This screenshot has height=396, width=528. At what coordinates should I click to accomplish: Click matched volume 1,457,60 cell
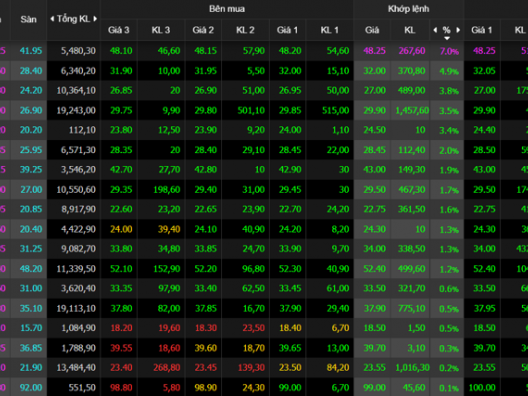pos(412,110)
